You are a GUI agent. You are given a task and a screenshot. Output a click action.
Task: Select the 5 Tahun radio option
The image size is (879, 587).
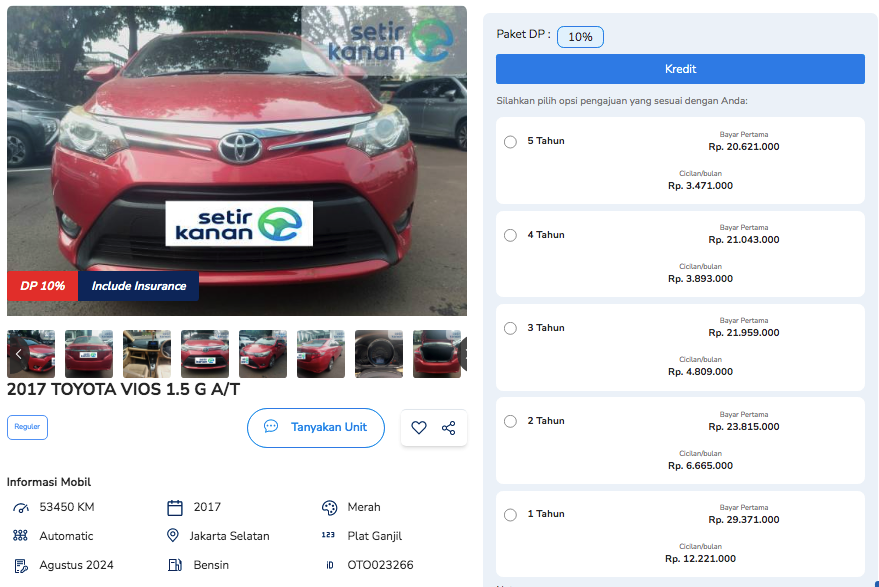coord(510,141)
